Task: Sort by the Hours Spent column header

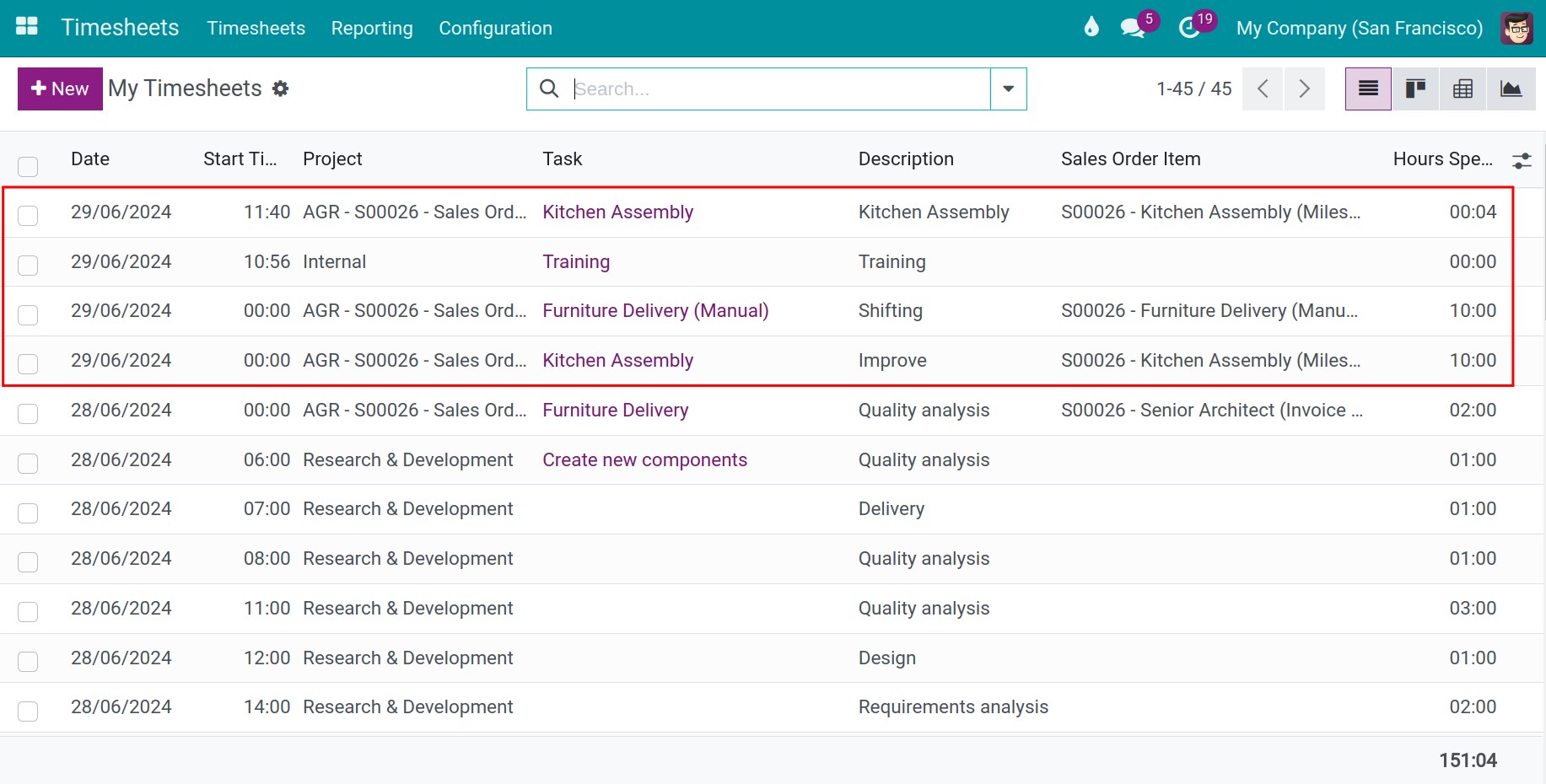Action: (1442, 159)
